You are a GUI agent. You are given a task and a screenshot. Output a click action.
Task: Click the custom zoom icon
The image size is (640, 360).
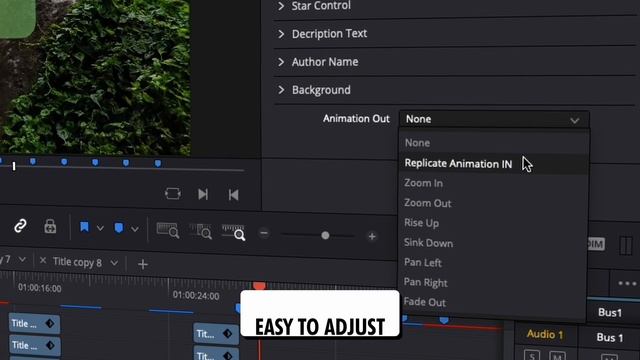click(x=233, y=232)
